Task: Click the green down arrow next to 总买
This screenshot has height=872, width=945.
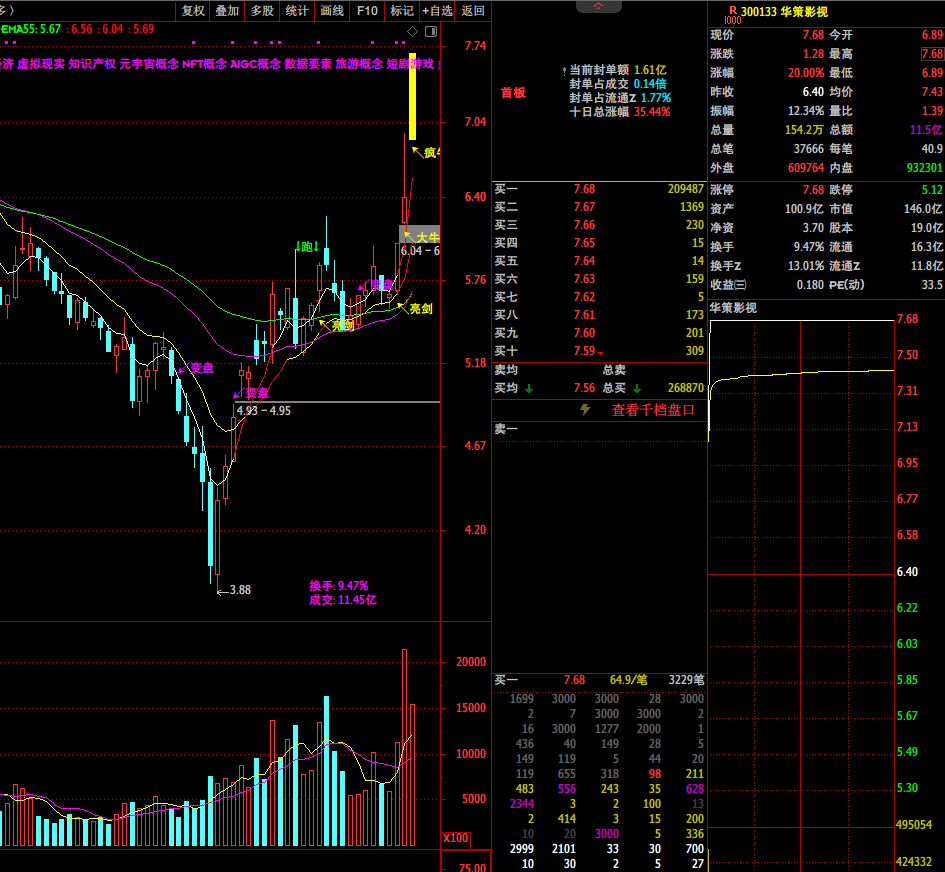Action: [636, 389]
